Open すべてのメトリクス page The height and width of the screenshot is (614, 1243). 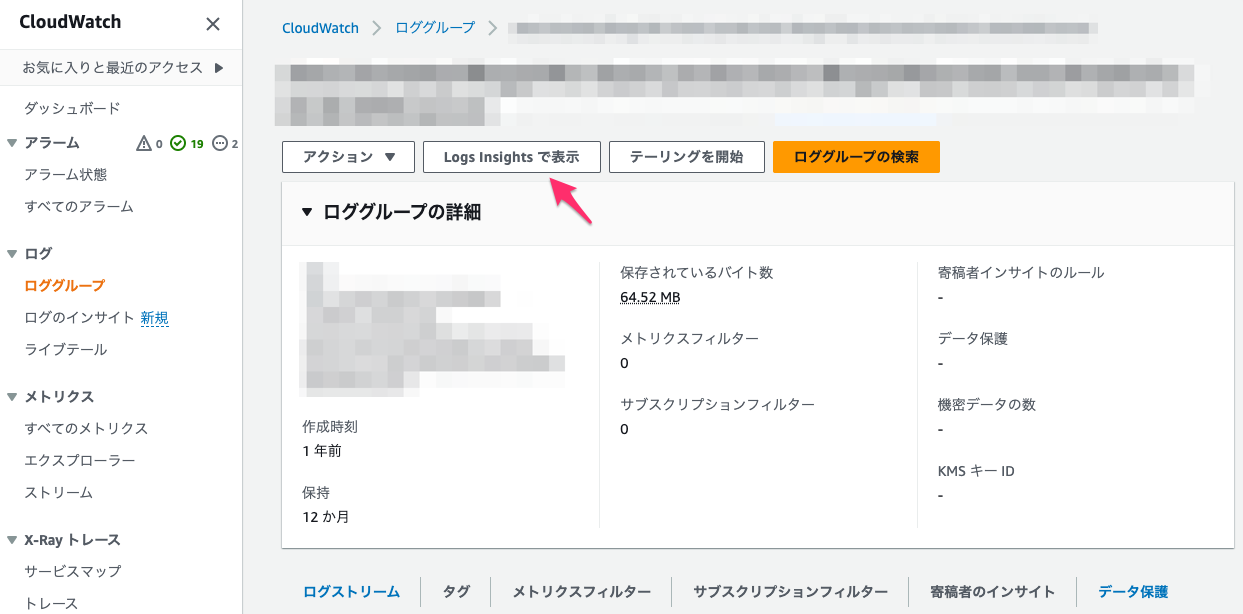tap(86, 429)
